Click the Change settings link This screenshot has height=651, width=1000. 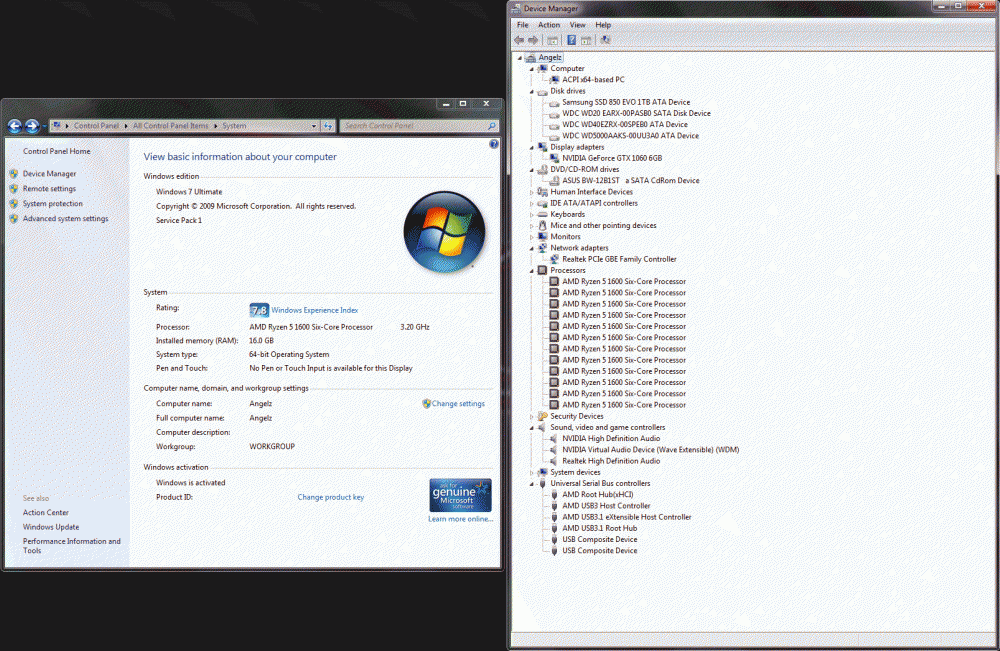click(x=457, y=404)
